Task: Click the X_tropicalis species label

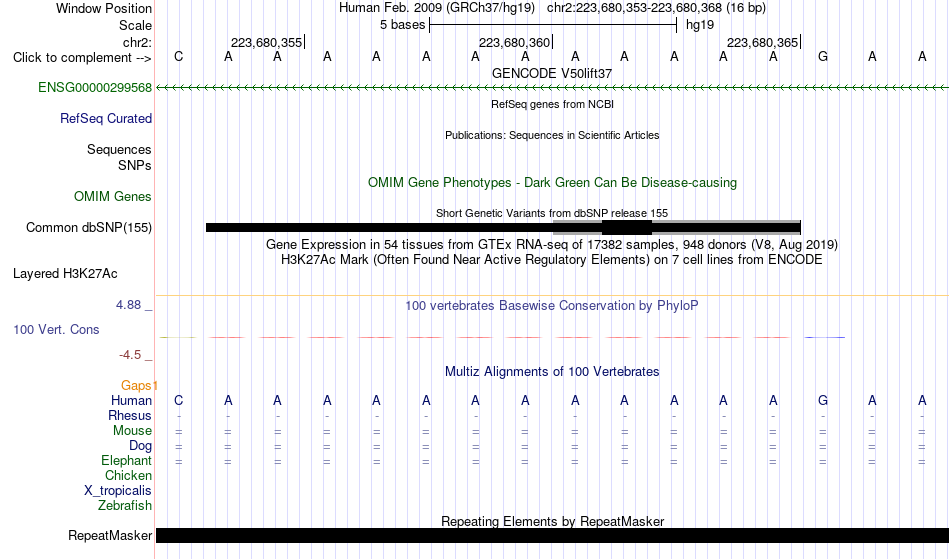Action: click(118, 491)
